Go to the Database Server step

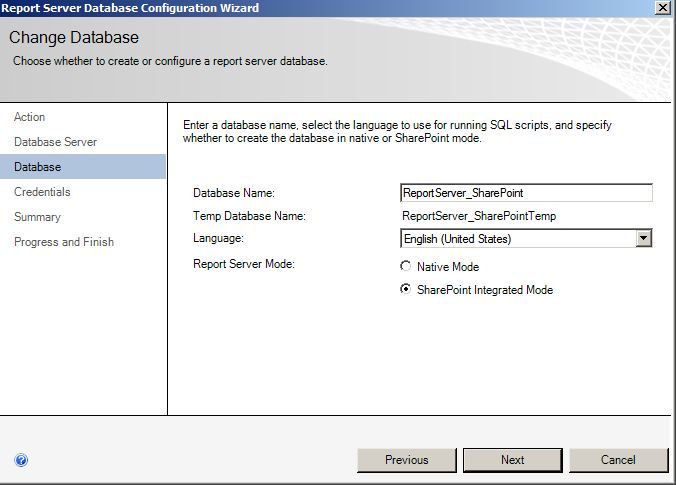click(x=55, y=142)
